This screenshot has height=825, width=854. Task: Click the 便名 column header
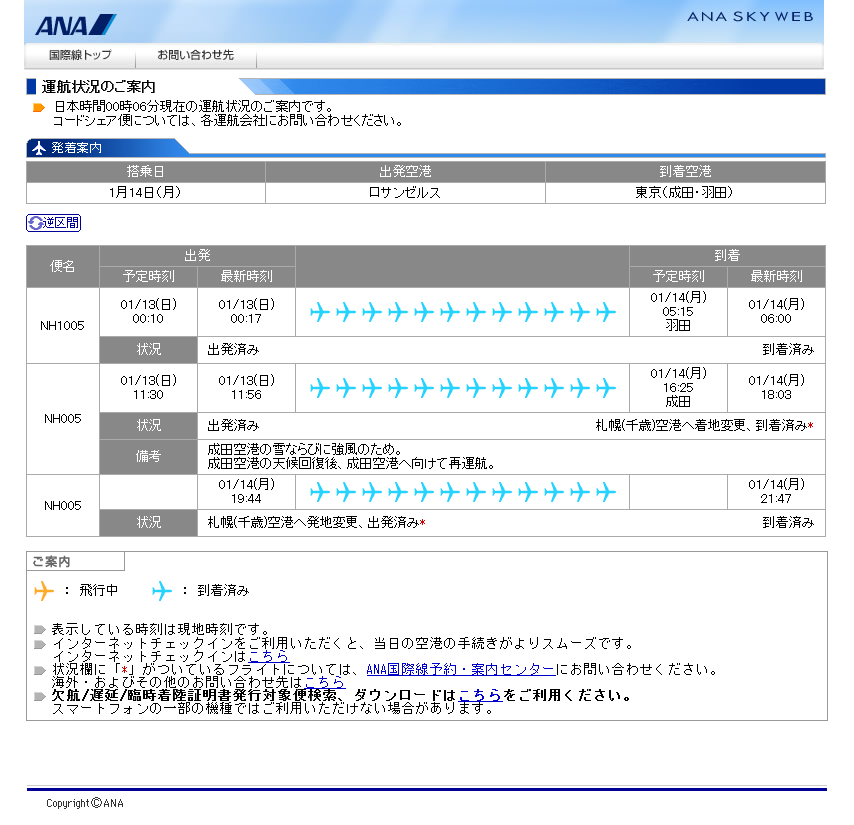63,266
